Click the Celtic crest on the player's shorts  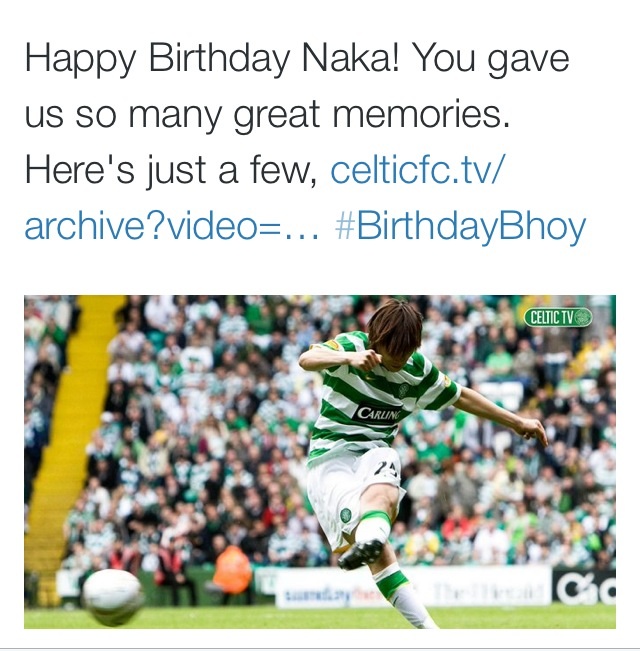tap(346, 515)
